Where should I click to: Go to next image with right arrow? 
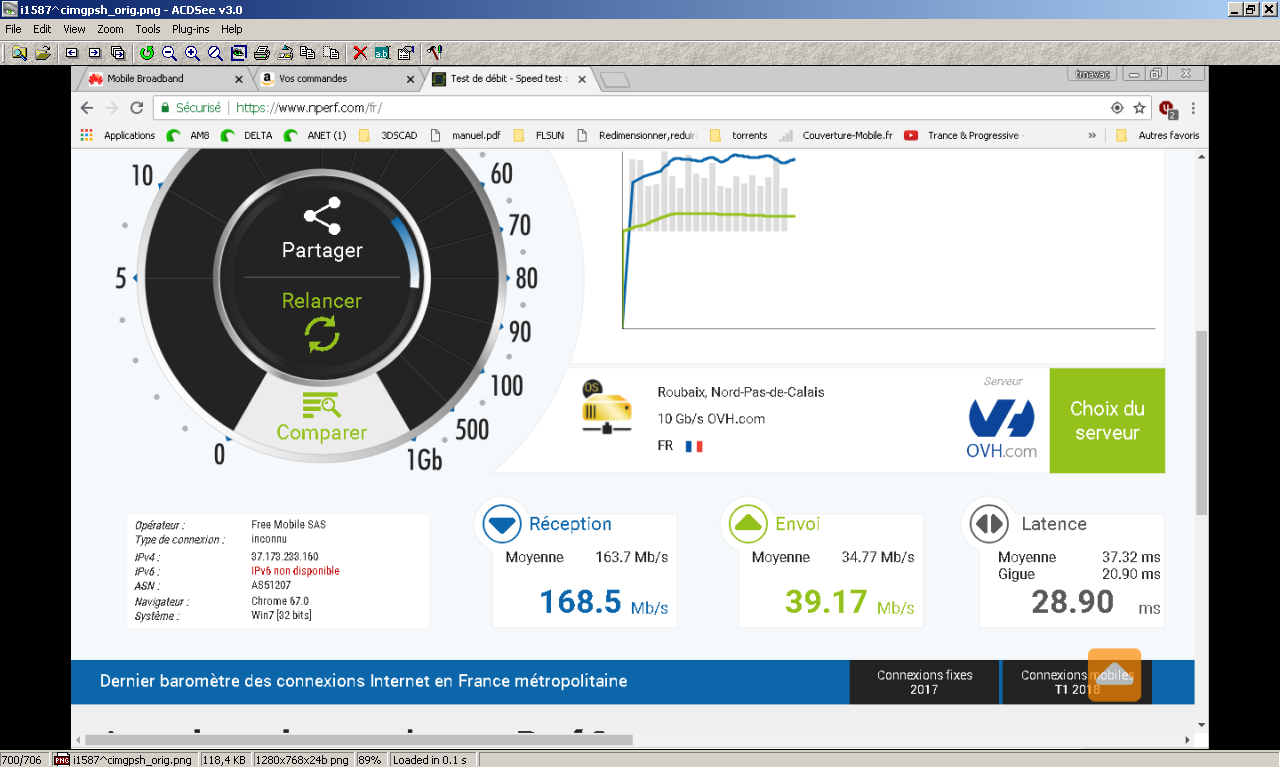pos(95,53)
